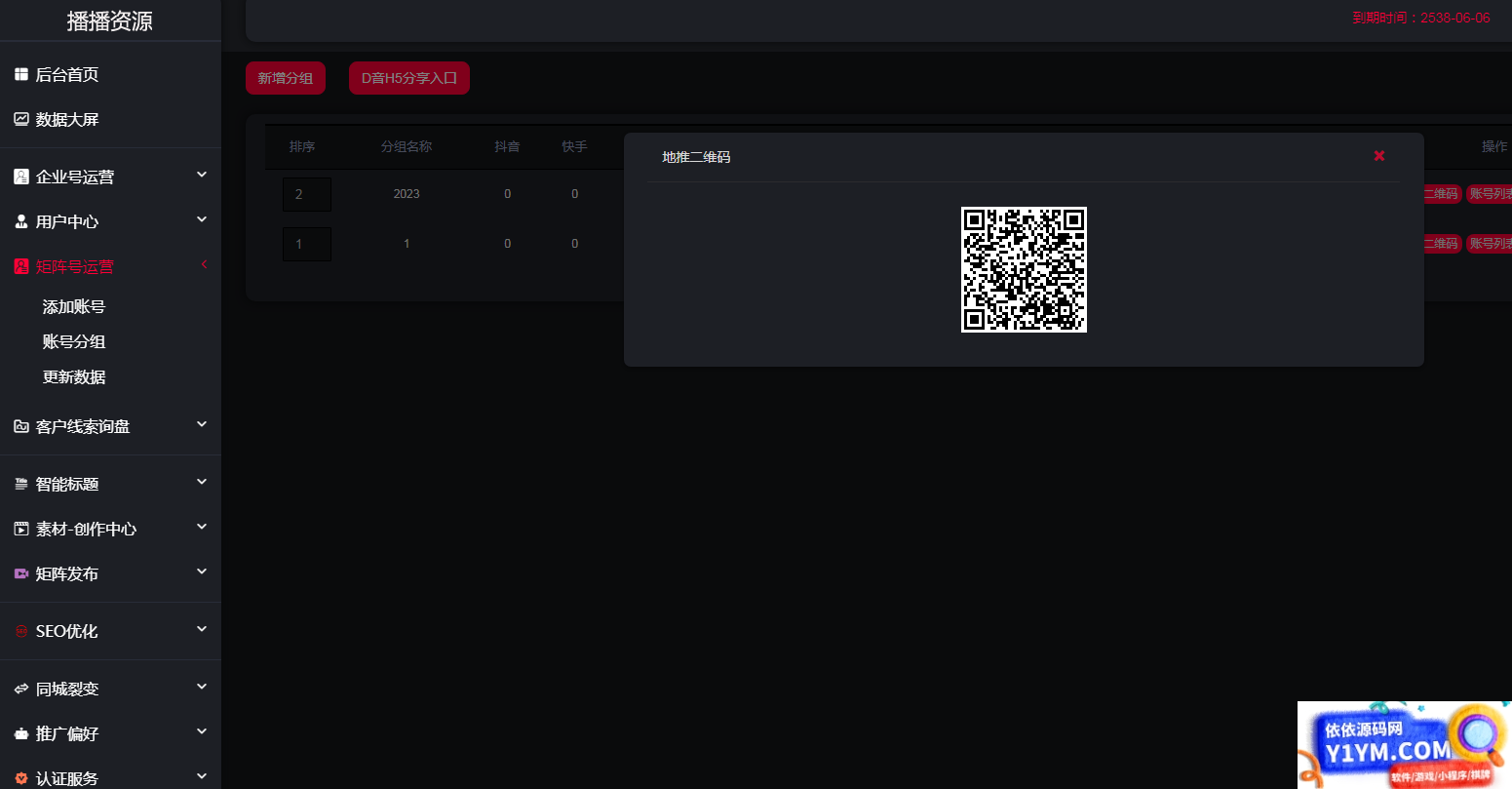Viewport: 1512px width, 789px height.
Task: Open the 更新数据 submenu item
Action: (x=74, y=376)
